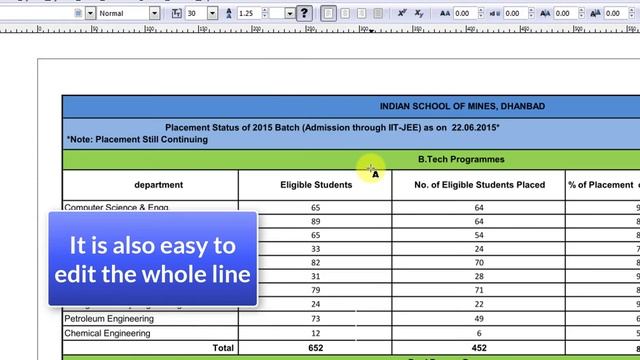The height and width of the screenshot is (360, 640).
Task: Click Chemical Engineering eligible cell '12'
Action: pos(316,333)
